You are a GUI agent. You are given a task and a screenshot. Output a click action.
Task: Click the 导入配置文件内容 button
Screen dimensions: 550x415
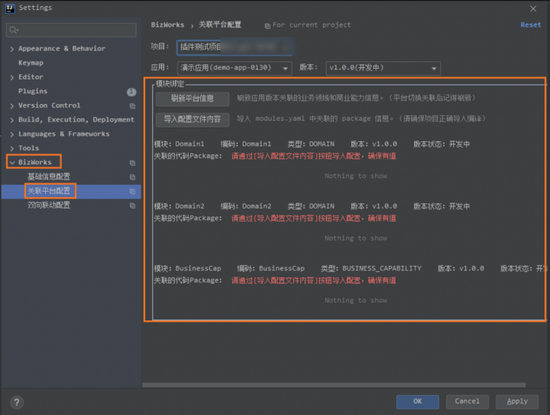tap(193, 119)
